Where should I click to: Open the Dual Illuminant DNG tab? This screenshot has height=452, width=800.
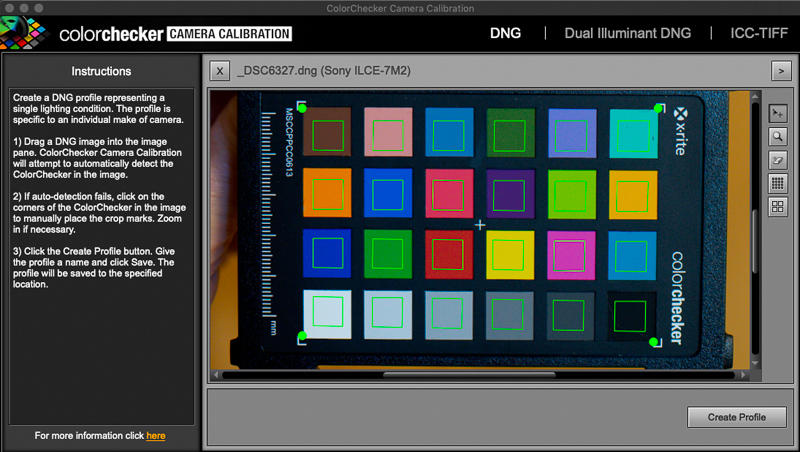[627, 33]
